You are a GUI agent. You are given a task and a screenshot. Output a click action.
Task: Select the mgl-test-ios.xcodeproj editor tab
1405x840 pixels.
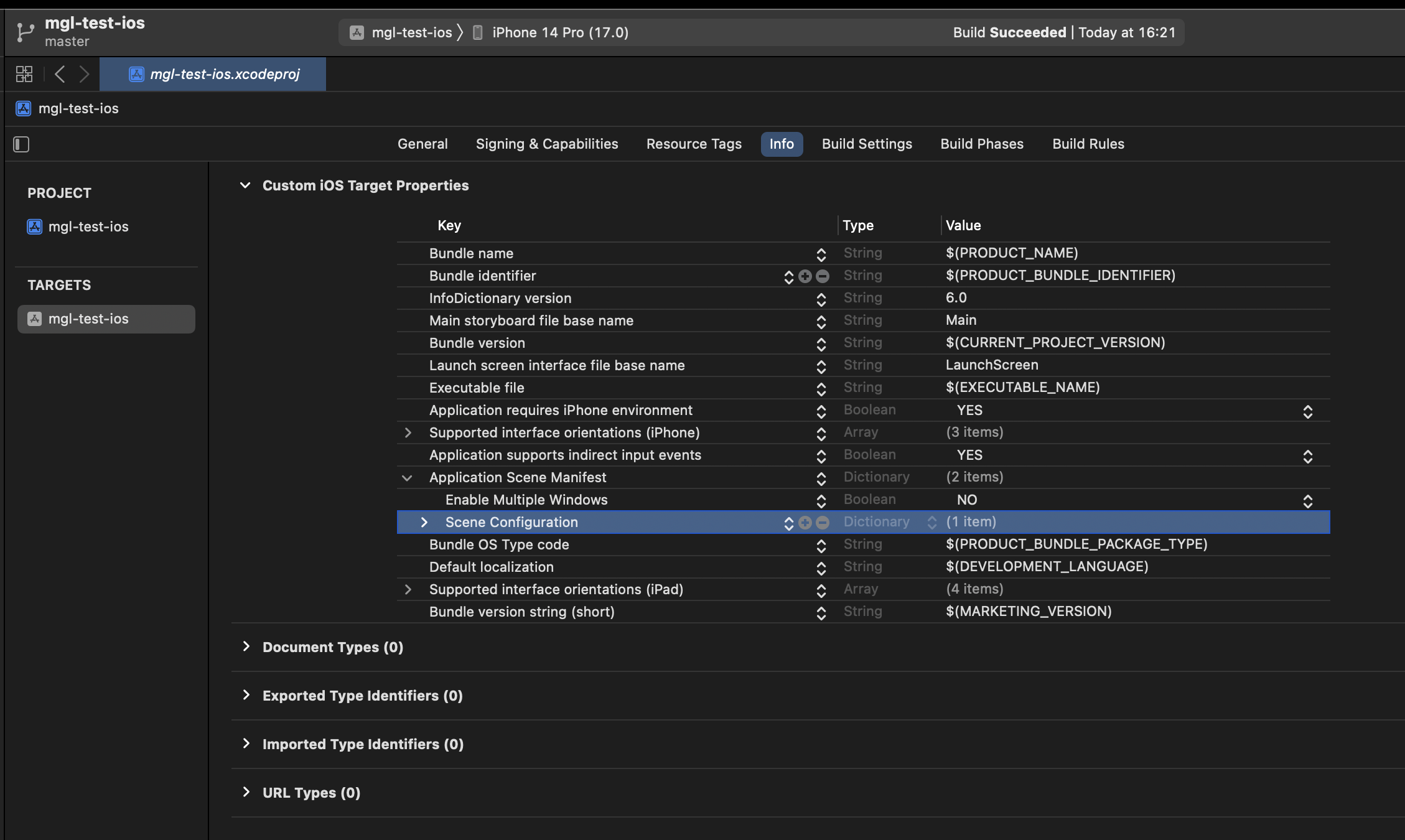pyautogui.click(x=213, y=74)
